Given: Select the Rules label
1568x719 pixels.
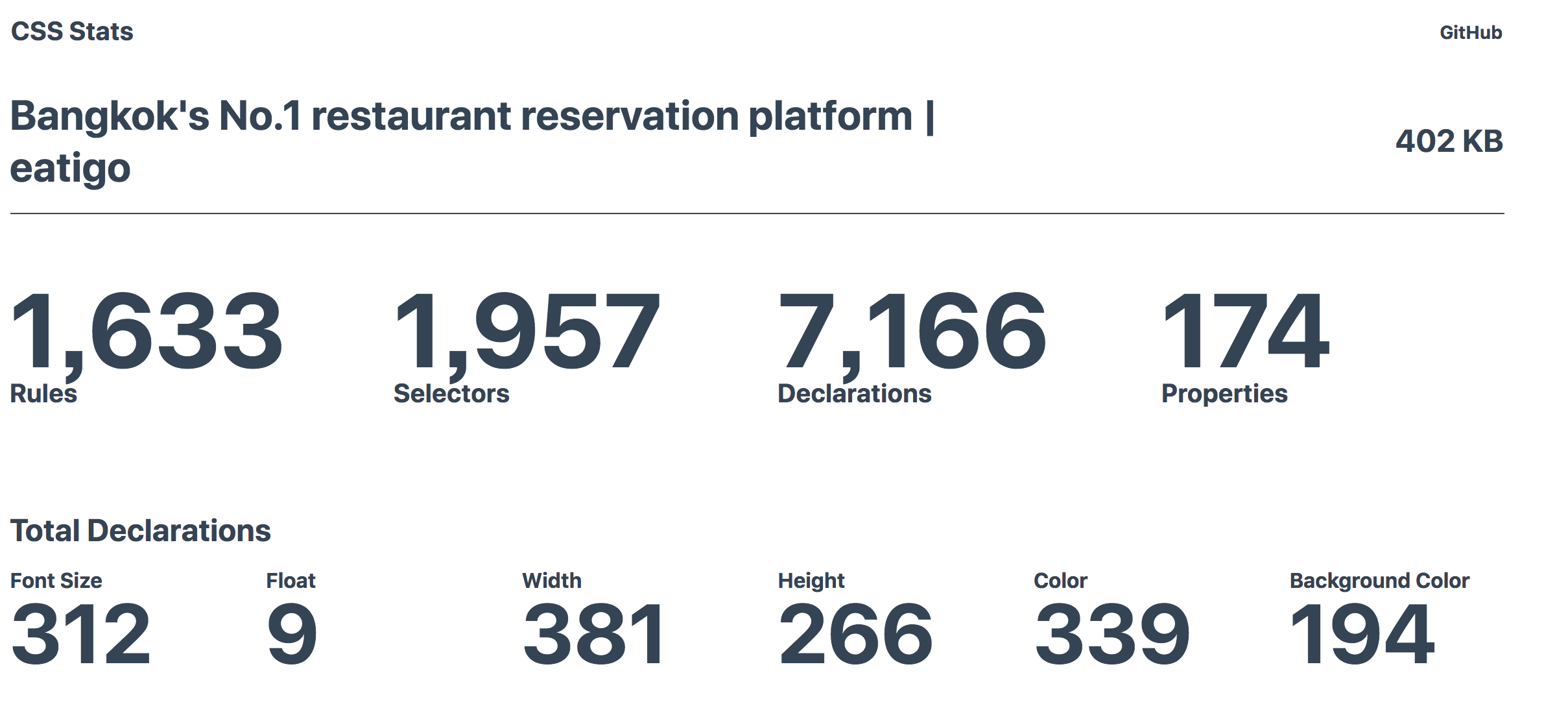Looking at the screenshot, I should (x=43, y=394).
